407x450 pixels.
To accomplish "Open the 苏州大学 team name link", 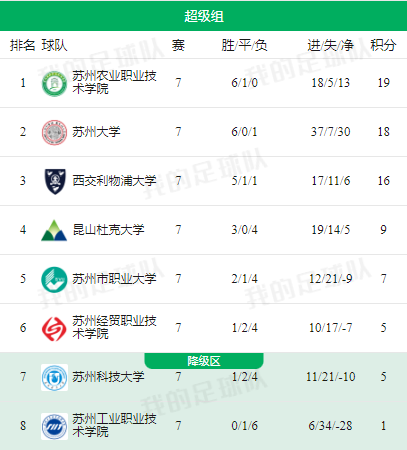I will [x=96, y=132].
